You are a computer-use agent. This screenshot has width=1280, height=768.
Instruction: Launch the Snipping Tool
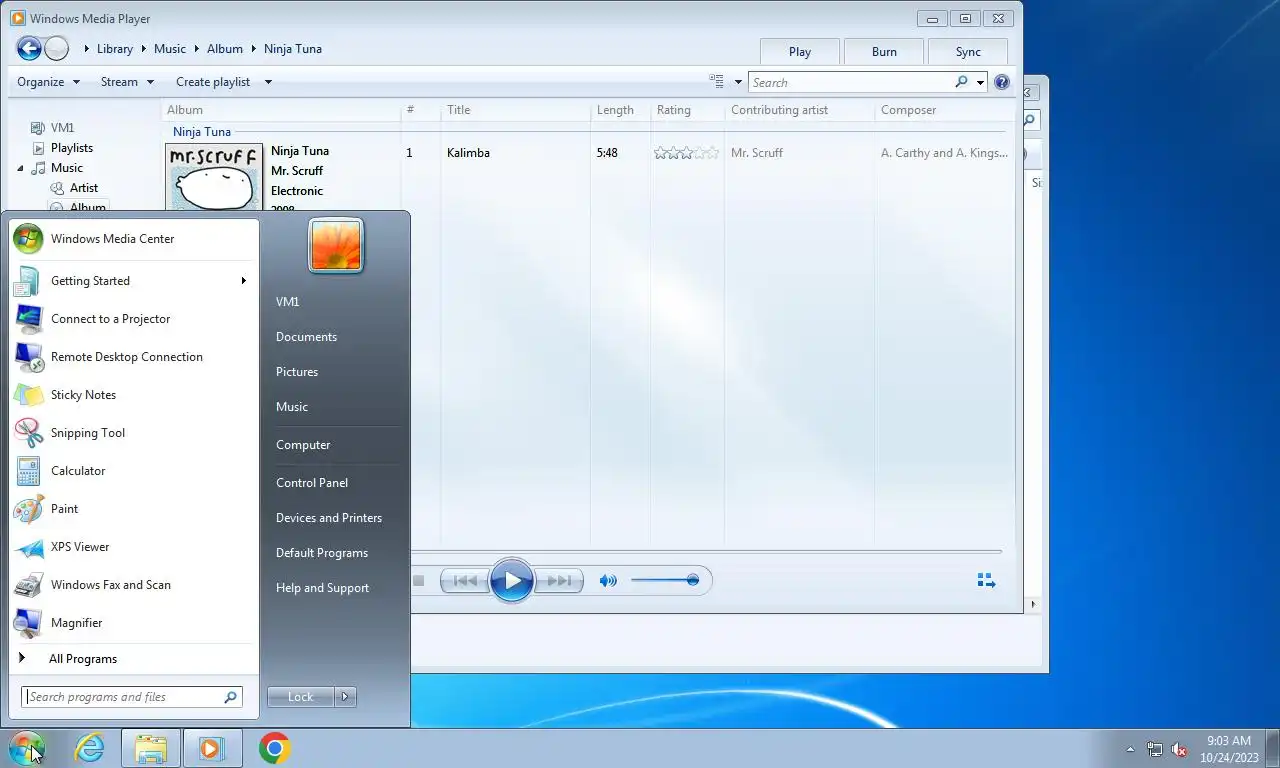[x=133, y=433]
